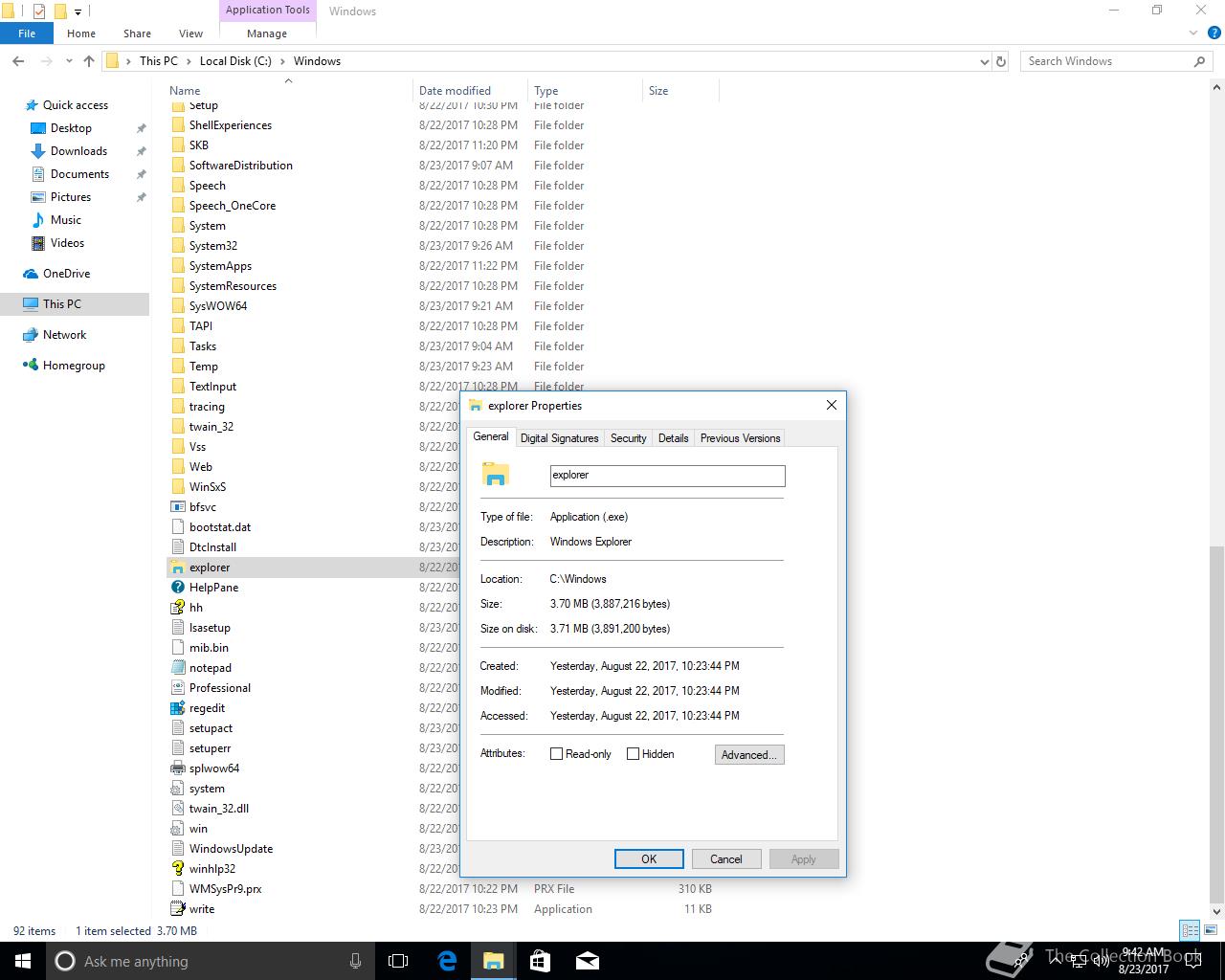Click the regedit file icon
The height and width of the screenshot is (980, 1225).
(x=177, y=708)
